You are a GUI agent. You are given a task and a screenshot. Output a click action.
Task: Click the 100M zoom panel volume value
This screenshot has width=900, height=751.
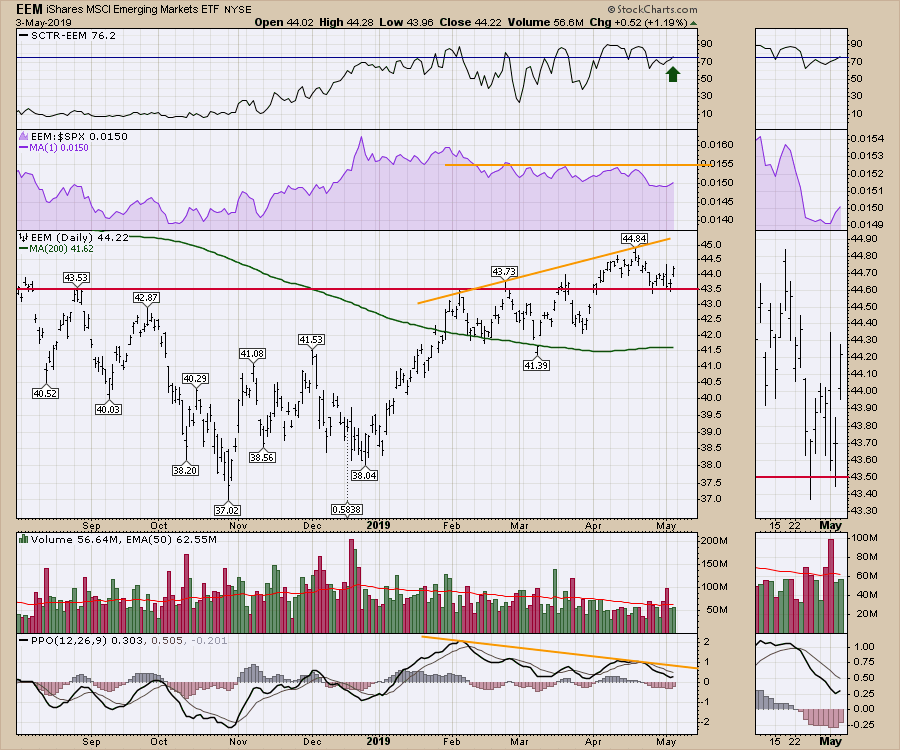864,538
